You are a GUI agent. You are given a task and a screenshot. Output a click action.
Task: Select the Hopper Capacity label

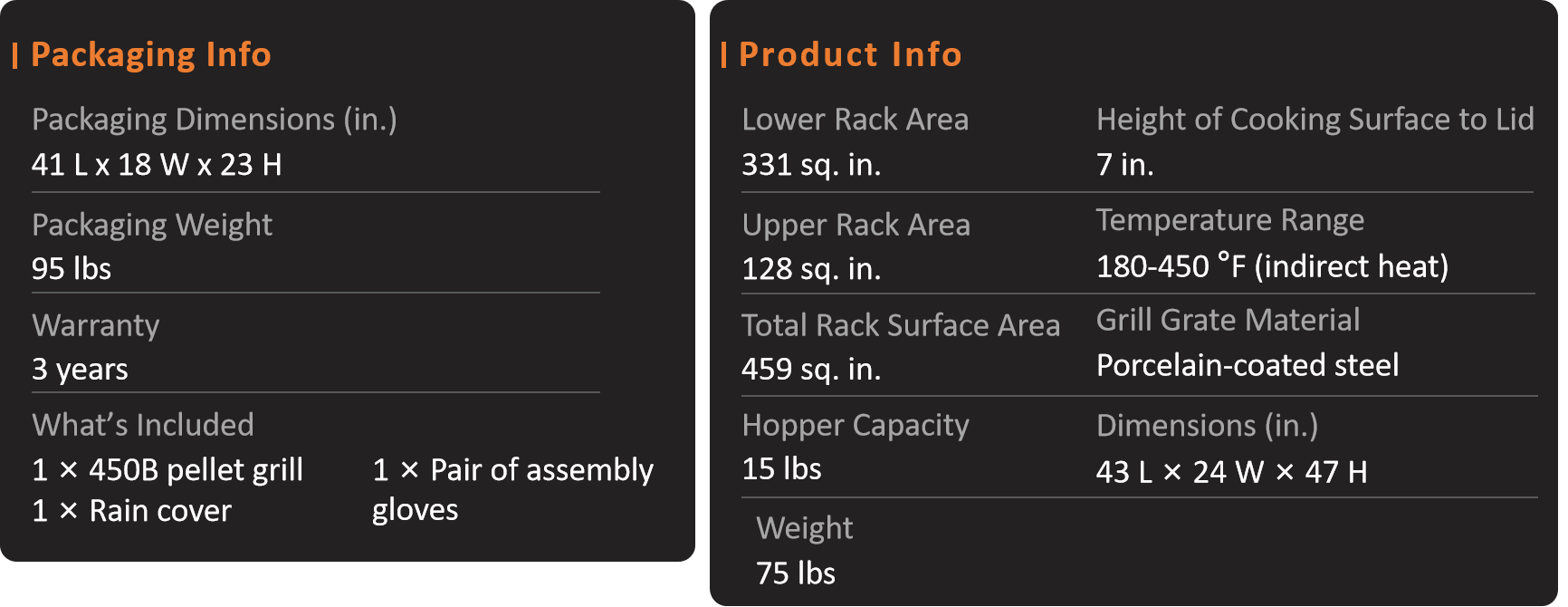(x=856, y=425)
